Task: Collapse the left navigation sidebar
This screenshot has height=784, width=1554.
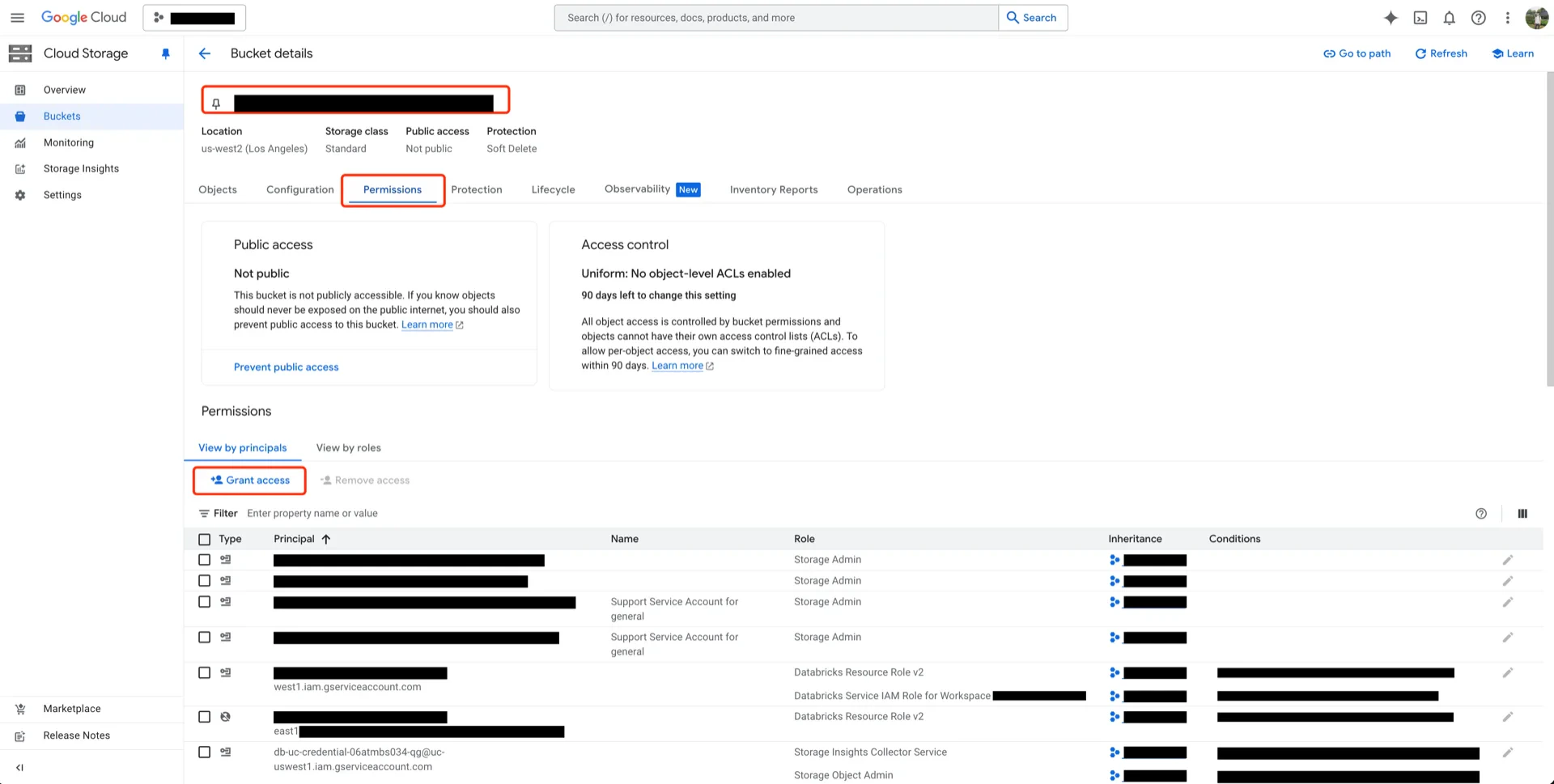Action: [20, 768]
